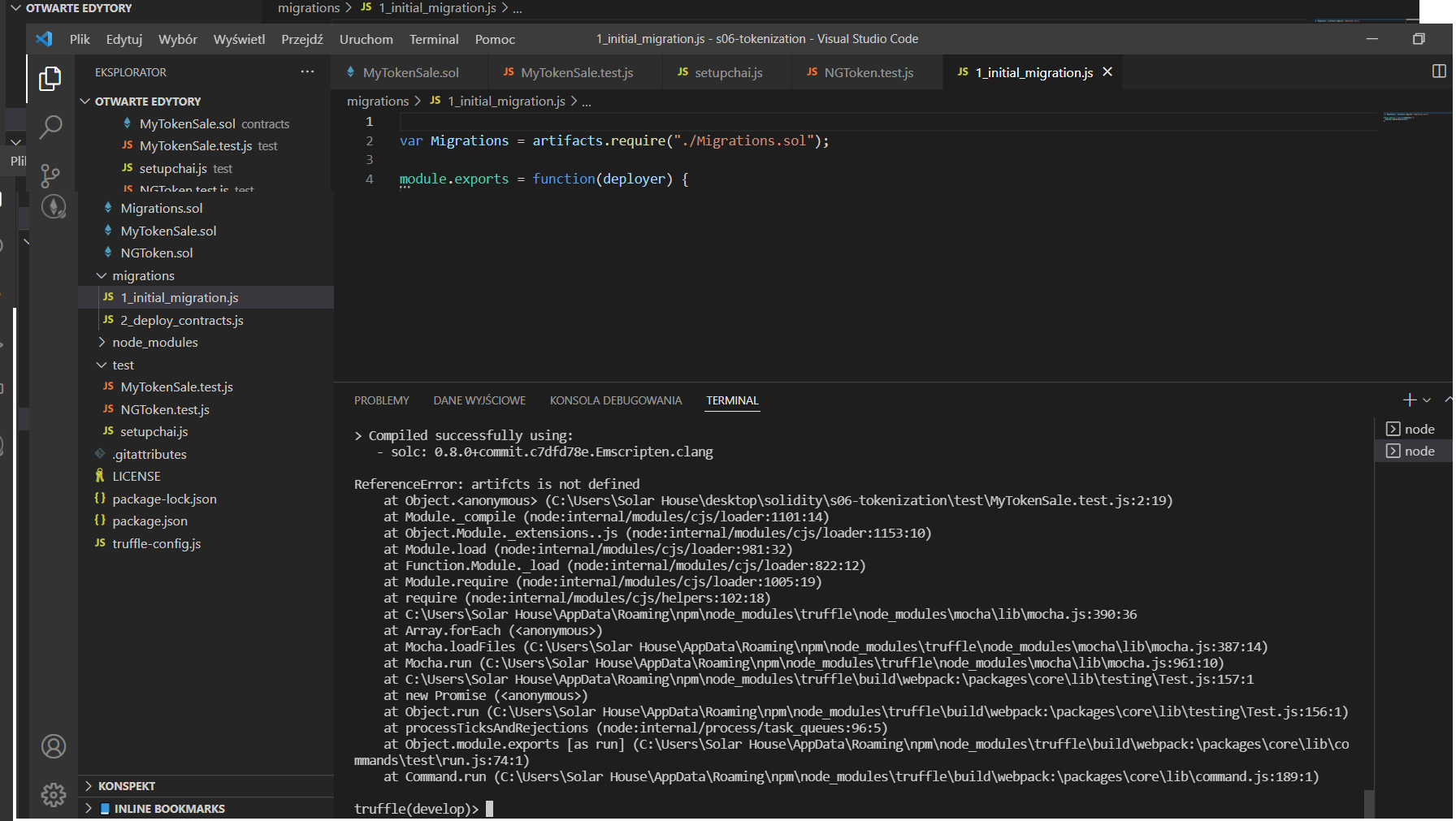Select second node terminal instance
The height and width of the screenshot is (821, 1456).
[x=1410, y=451]
